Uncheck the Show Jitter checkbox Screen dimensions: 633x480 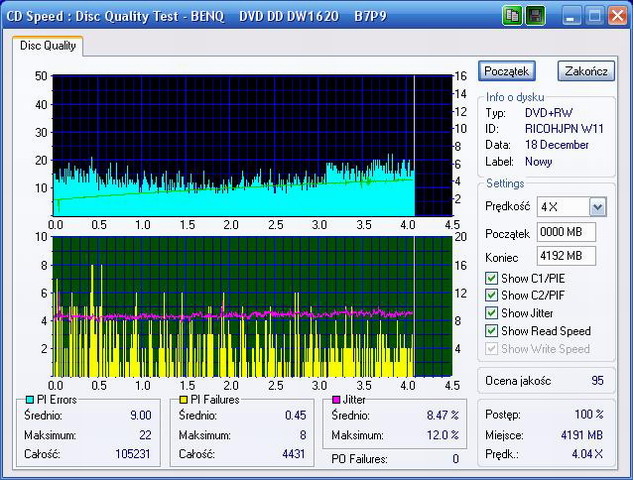click(491, 313)
